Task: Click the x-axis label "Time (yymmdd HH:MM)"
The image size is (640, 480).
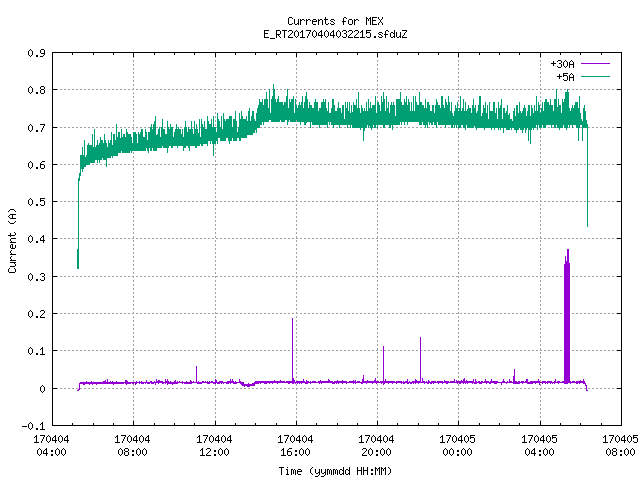Action: pyautogui.click(x=335, y=471)
